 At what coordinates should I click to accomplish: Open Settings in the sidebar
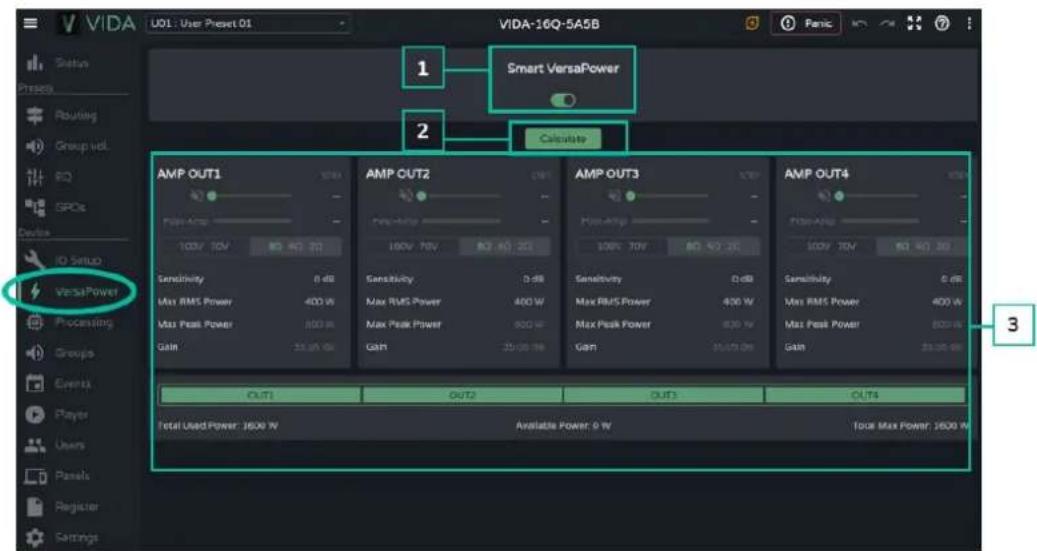pyautogui.click(x=62, y=537)
